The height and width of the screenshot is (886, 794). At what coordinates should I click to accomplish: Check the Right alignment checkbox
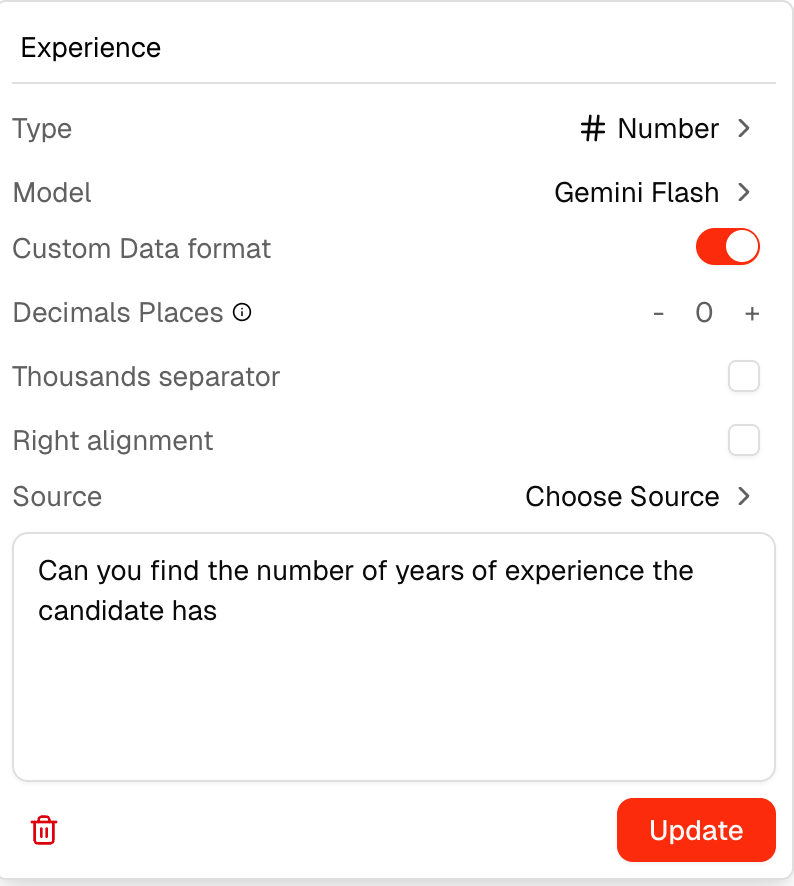tap(744, 440)
